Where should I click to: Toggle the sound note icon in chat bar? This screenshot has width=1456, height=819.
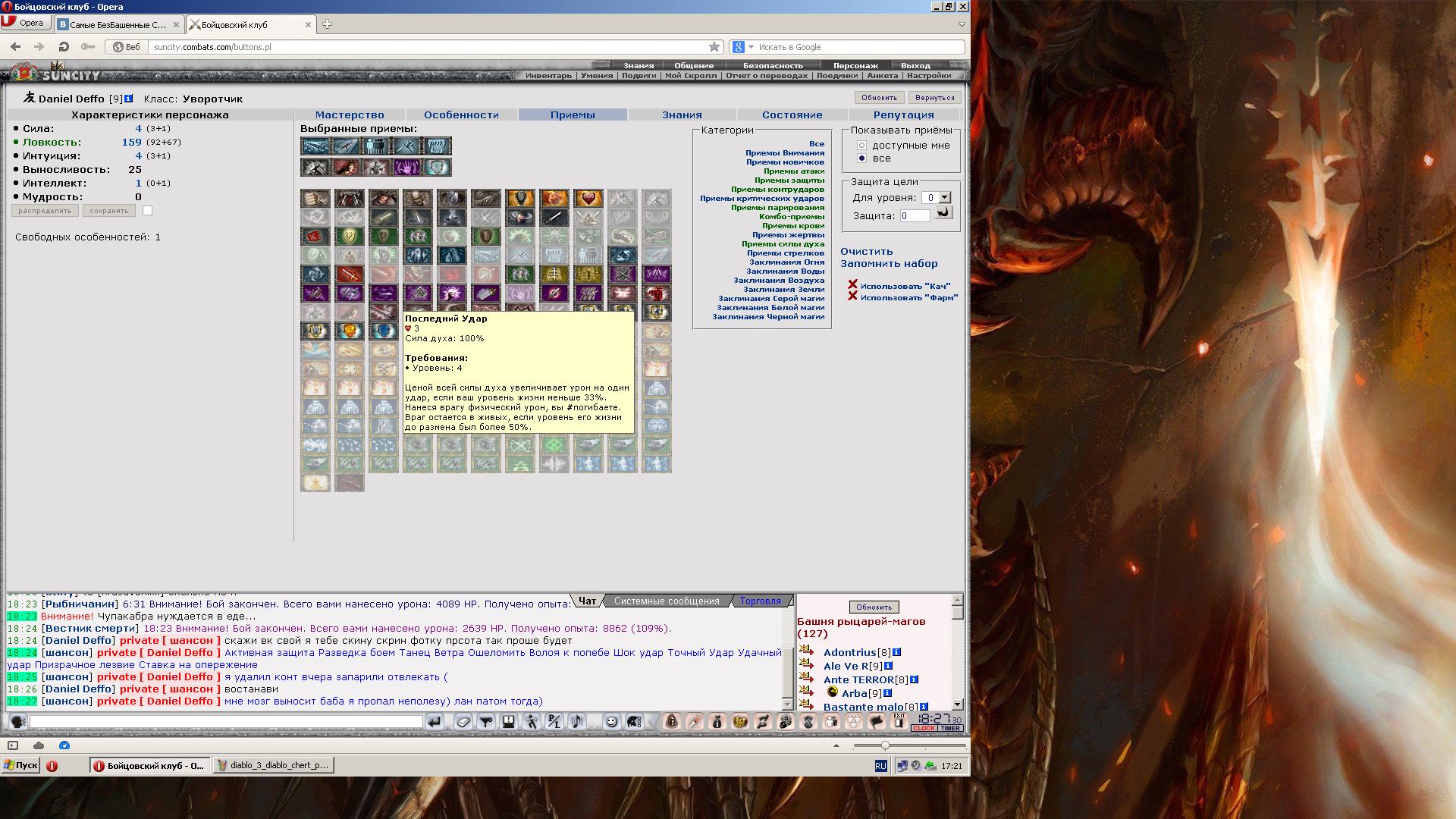tap(577, 722)
